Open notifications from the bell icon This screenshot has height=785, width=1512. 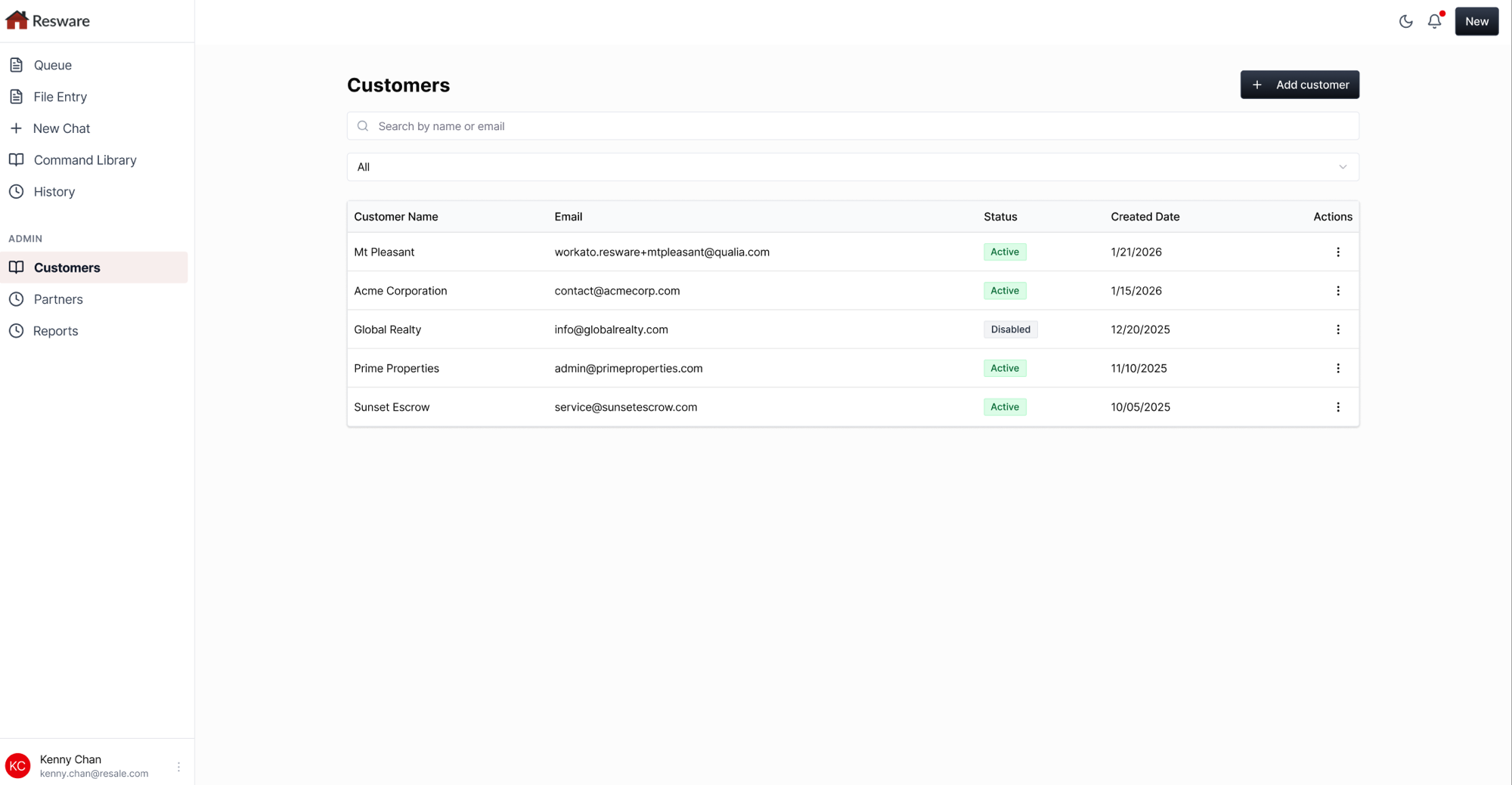click(1434, 21)
